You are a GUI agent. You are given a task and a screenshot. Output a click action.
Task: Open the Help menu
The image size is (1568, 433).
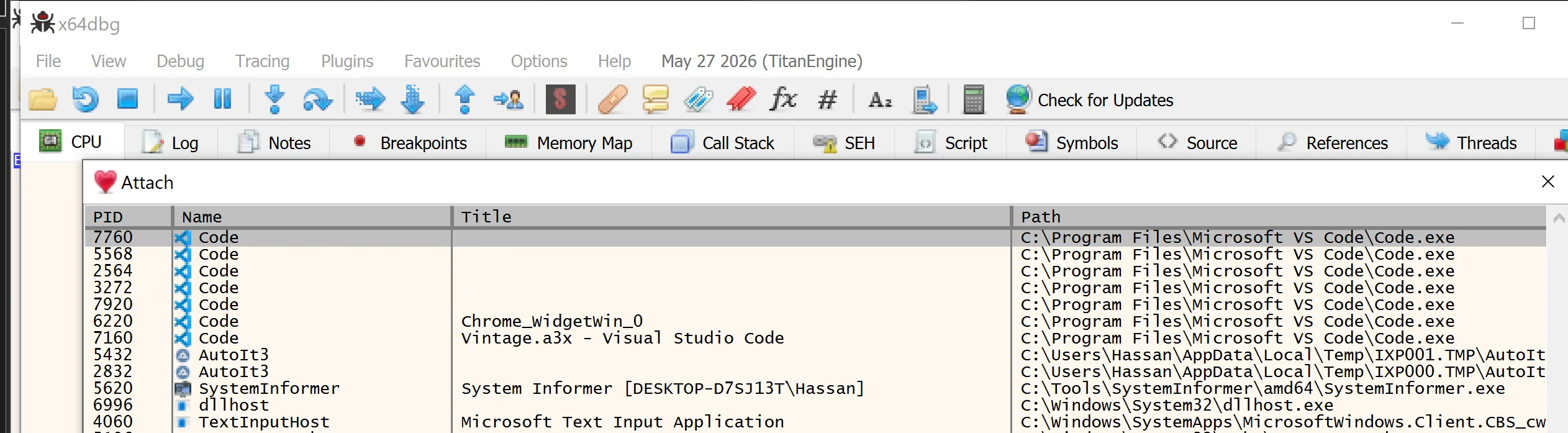614,61
